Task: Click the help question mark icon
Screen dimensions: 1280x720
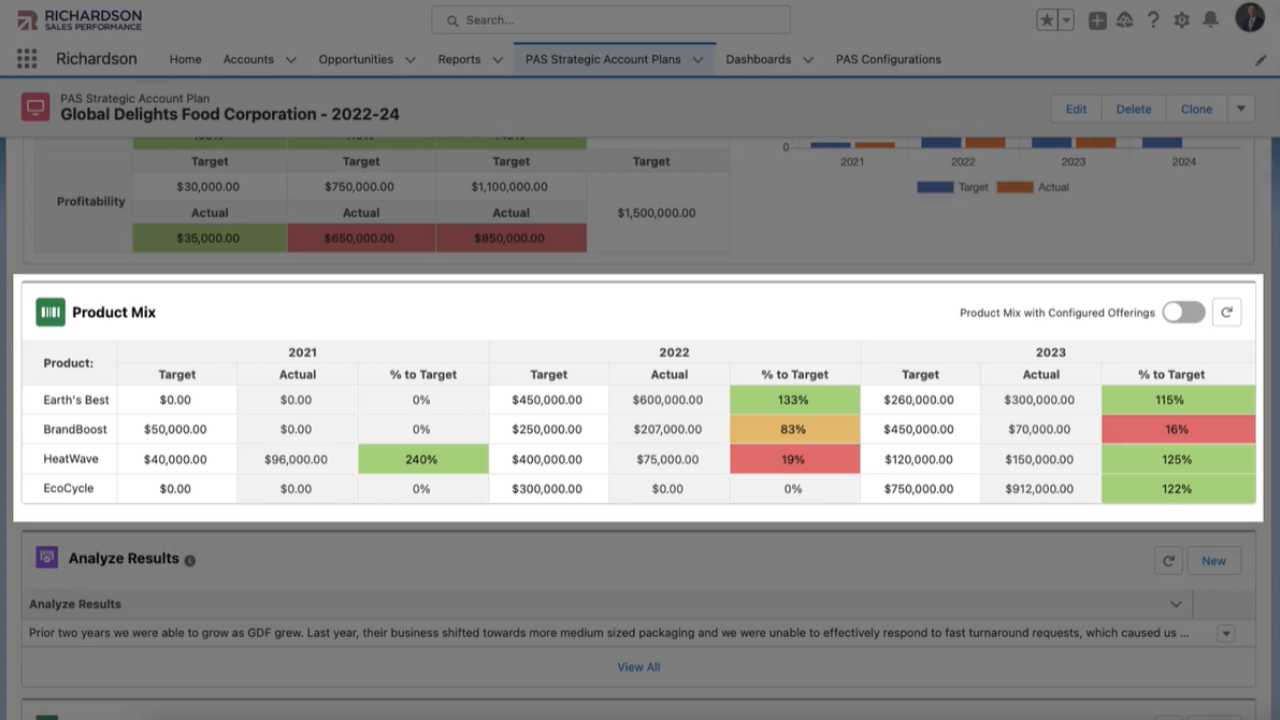Action: tap(1153, 20)
